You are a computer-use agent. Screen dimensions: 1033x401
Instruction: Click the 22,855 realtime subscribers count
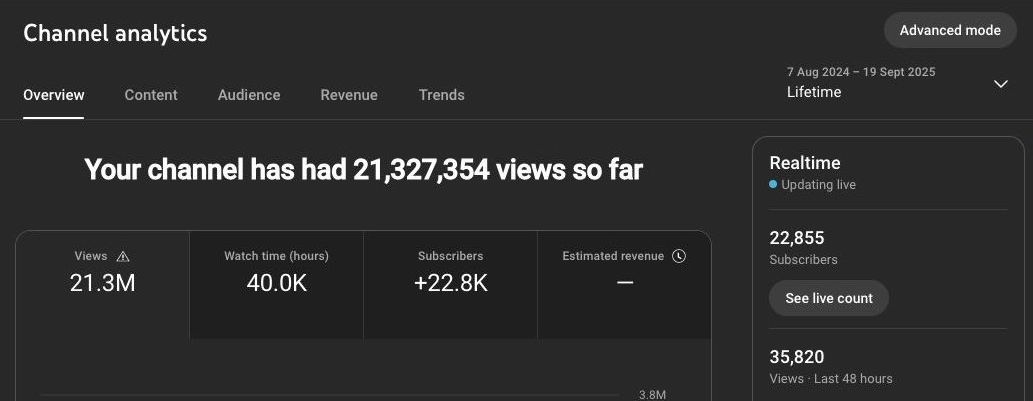pyautogui.click(x=797, y=238)
